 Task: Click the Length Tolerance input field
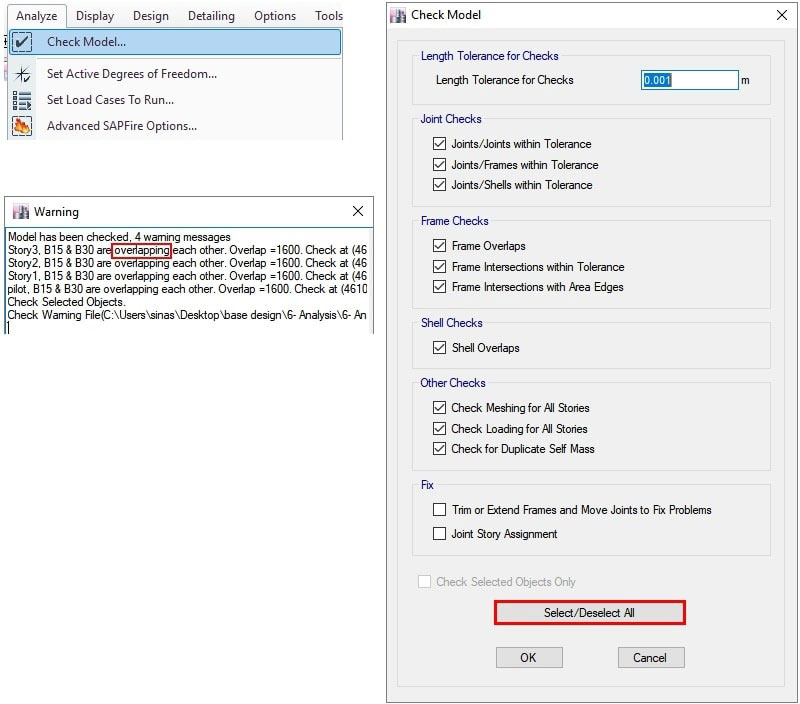point(688,80)
